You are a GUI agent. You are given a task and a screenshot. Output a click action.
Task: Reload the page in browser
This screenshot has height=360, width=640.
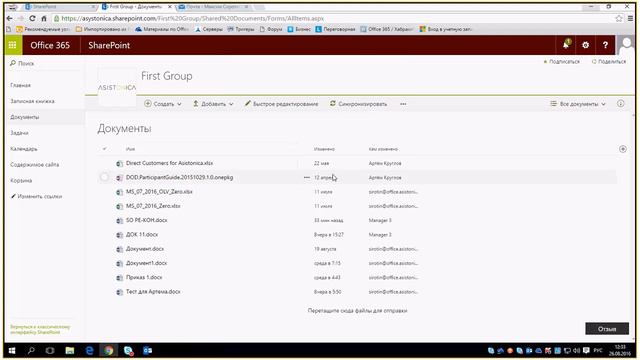point(32,18)
